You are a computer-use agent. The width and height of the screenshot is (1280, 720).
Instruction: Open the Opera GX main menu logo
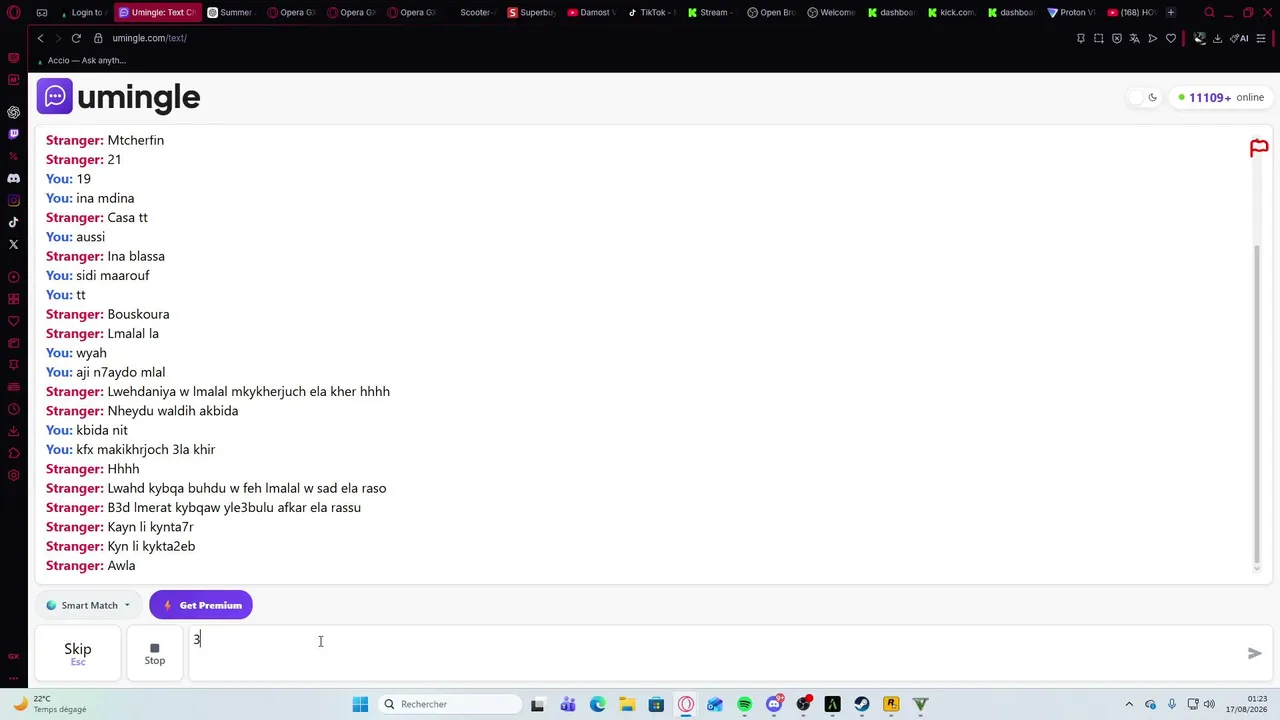pyautogui.click(x=14, y=13)
